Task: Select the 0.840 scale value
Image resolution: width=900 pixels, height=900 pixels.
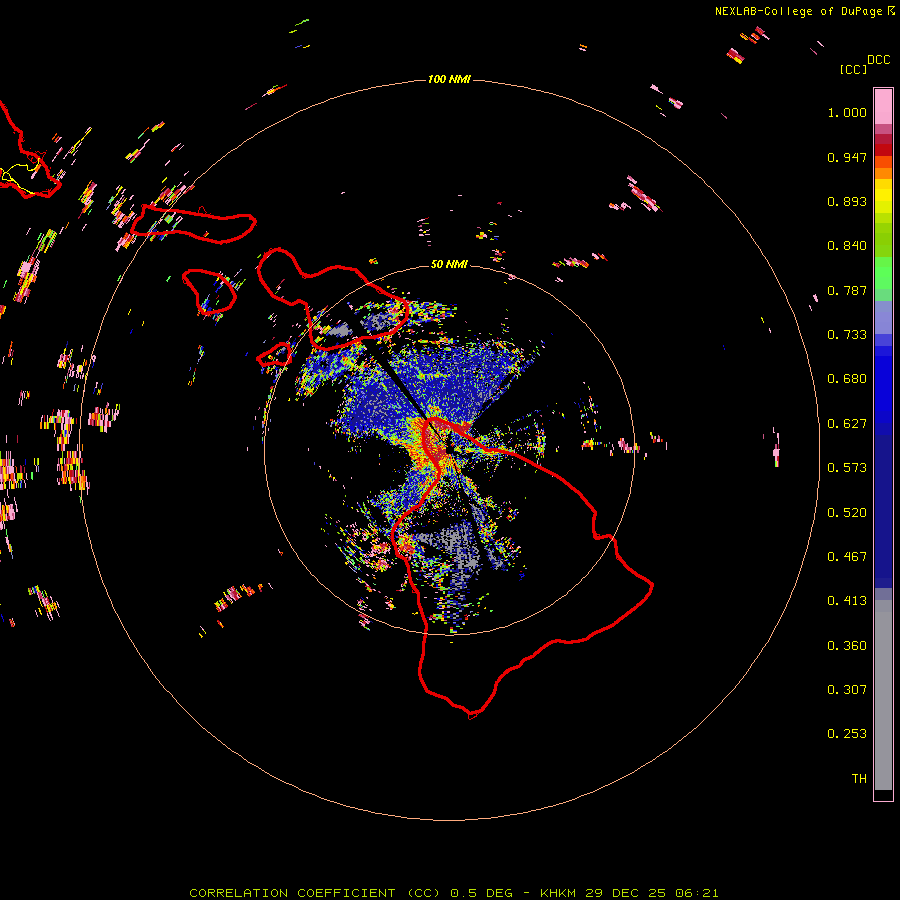Action: [x=847, y=246]
